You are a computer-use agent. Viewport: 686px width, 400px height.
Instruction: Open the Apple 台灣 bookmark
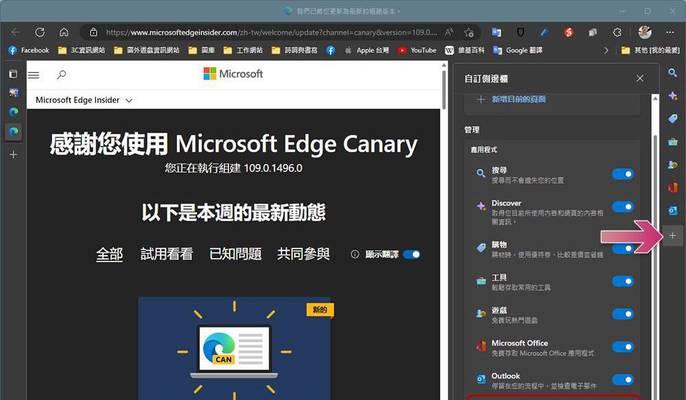[x=366, y=50]
